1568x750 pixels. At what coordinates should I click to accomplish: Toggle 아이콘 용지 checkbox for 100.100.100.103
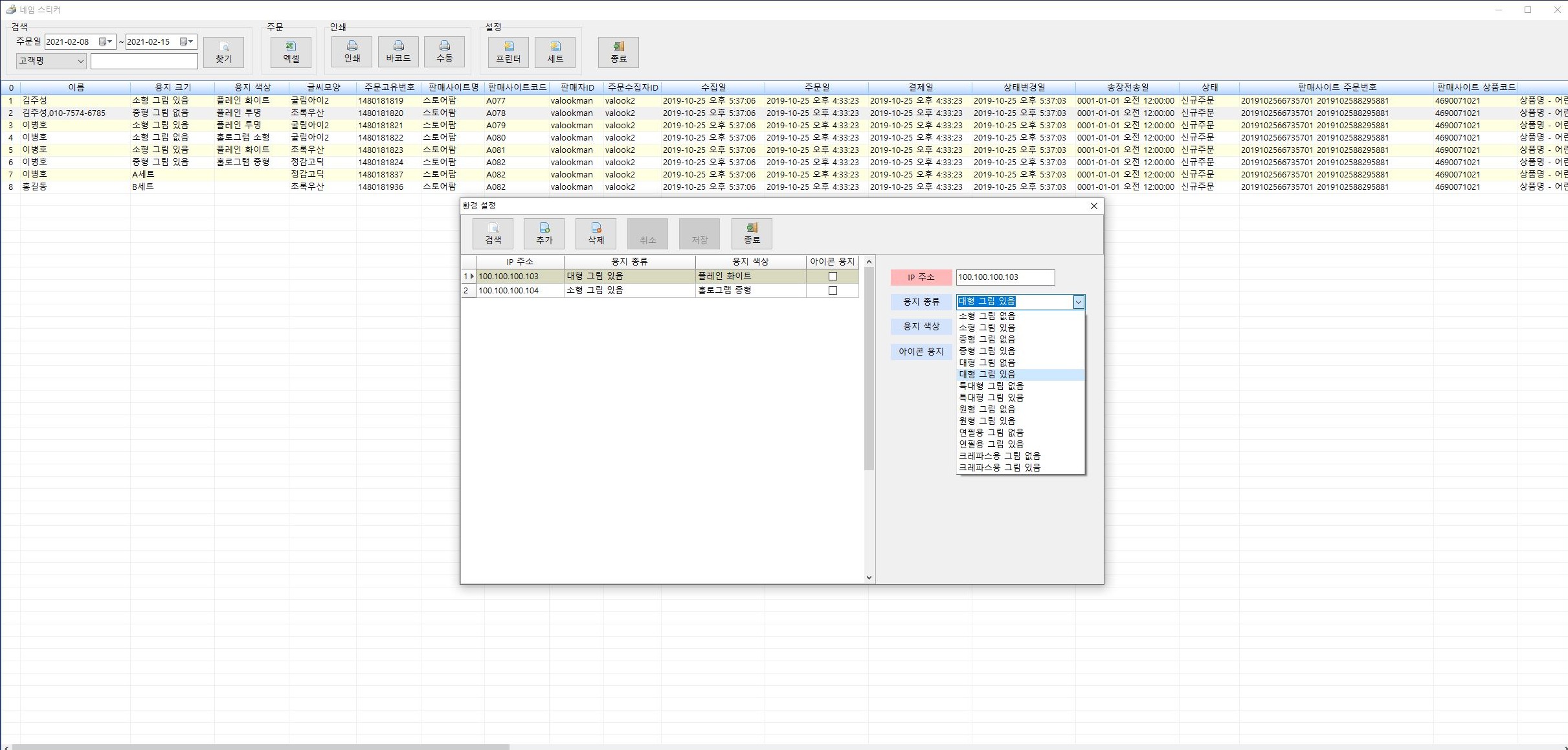pos(833,277)
